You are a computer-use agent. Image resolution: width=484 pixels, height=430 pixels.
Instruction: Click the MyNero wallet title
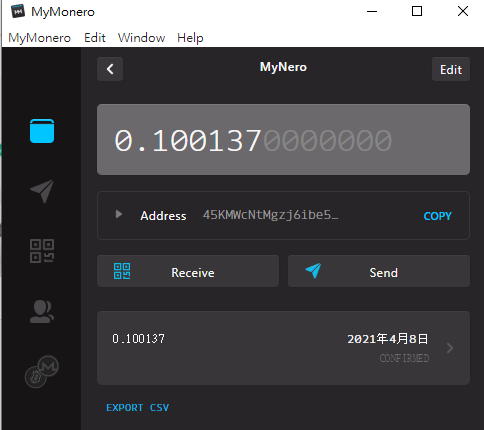pyautogui.click(x=283, y=67)
